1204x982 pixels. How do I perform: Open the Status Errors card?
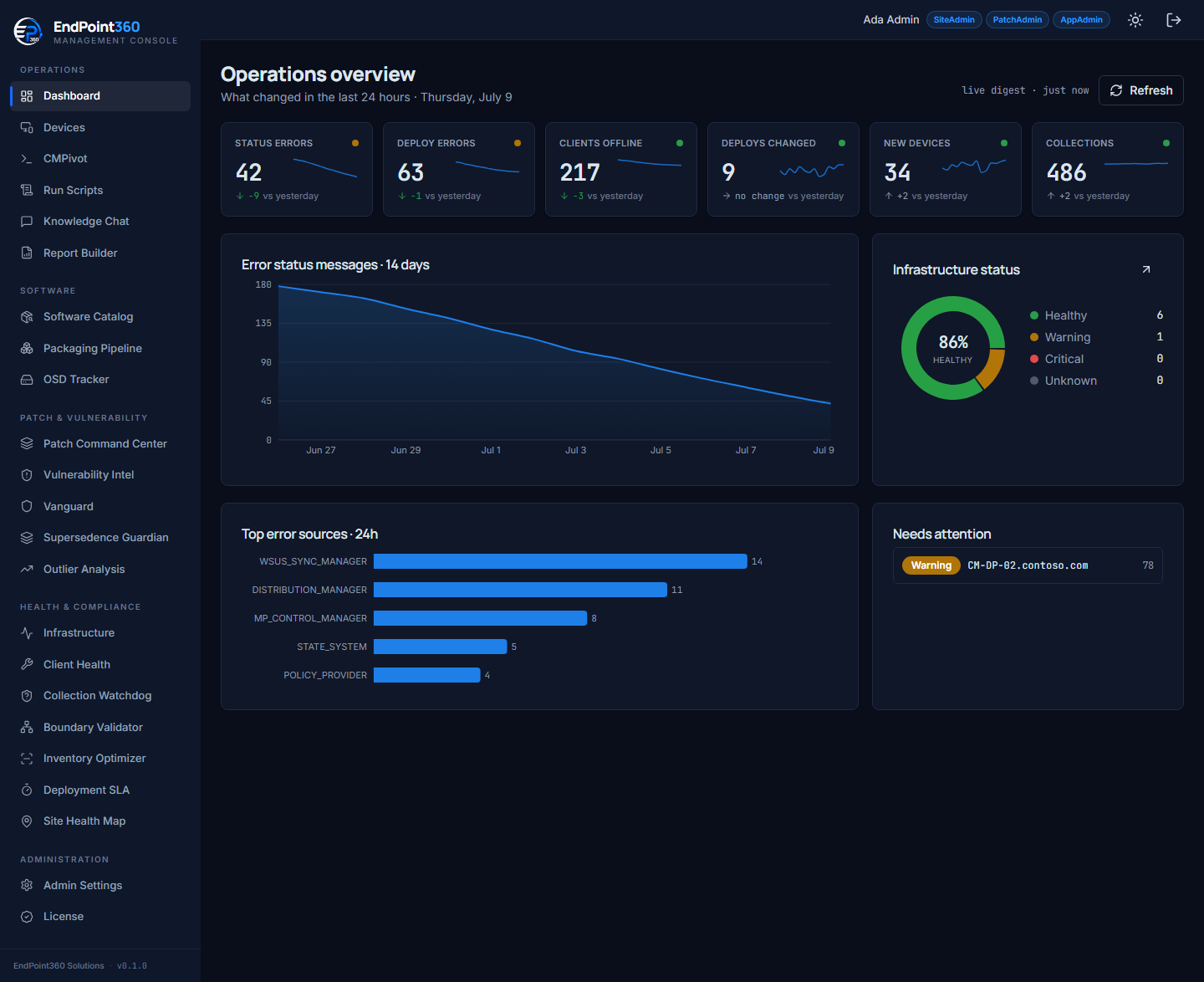pyautogui.click(x=297, y=170)
